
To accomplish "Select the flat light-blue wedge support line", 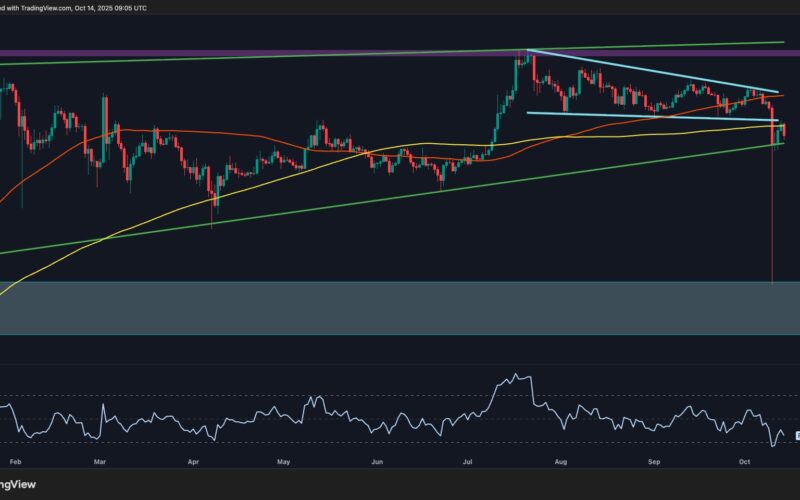I will pyautogui.click(x=650, y=117).
